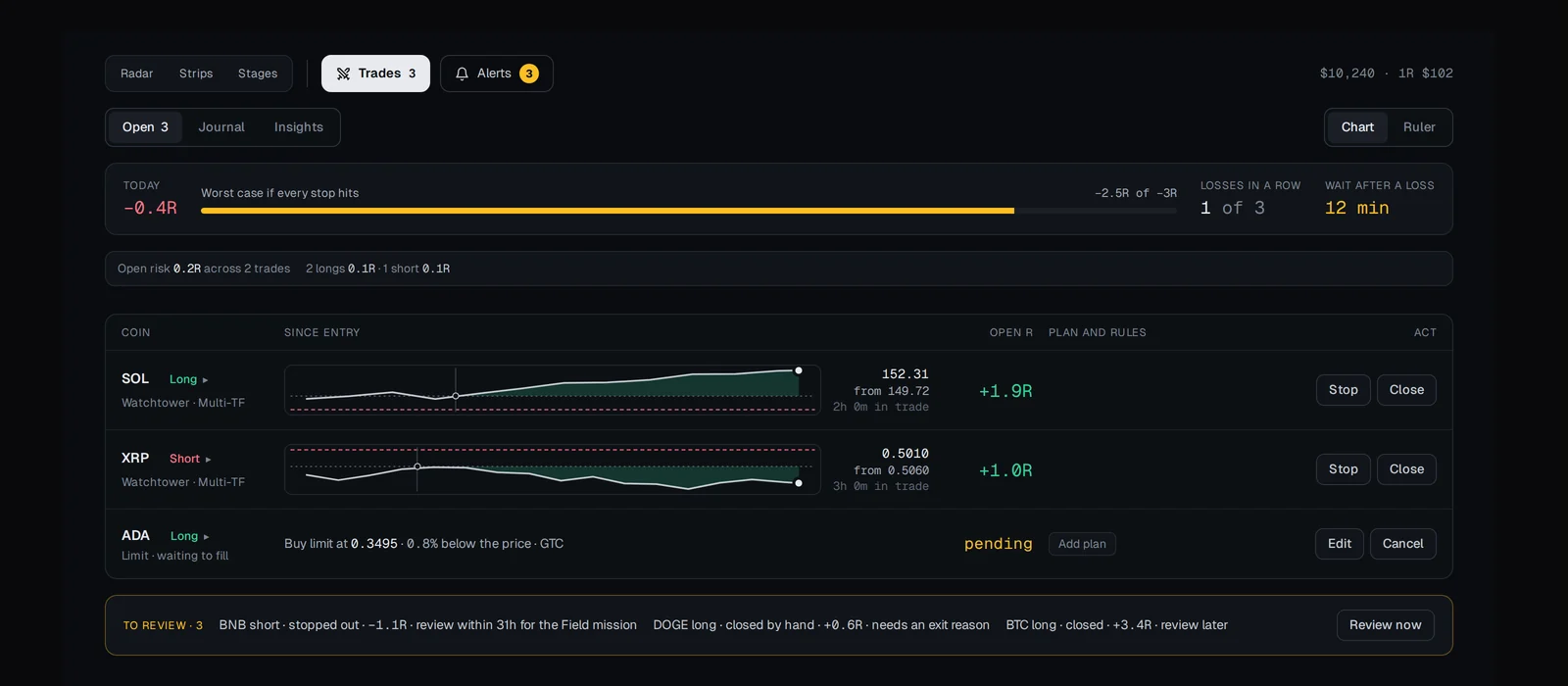Click Stop for the XRP trade
Image resolution: width=1568 pixels, height=686 pixels.
click(x=1344, y=469)
